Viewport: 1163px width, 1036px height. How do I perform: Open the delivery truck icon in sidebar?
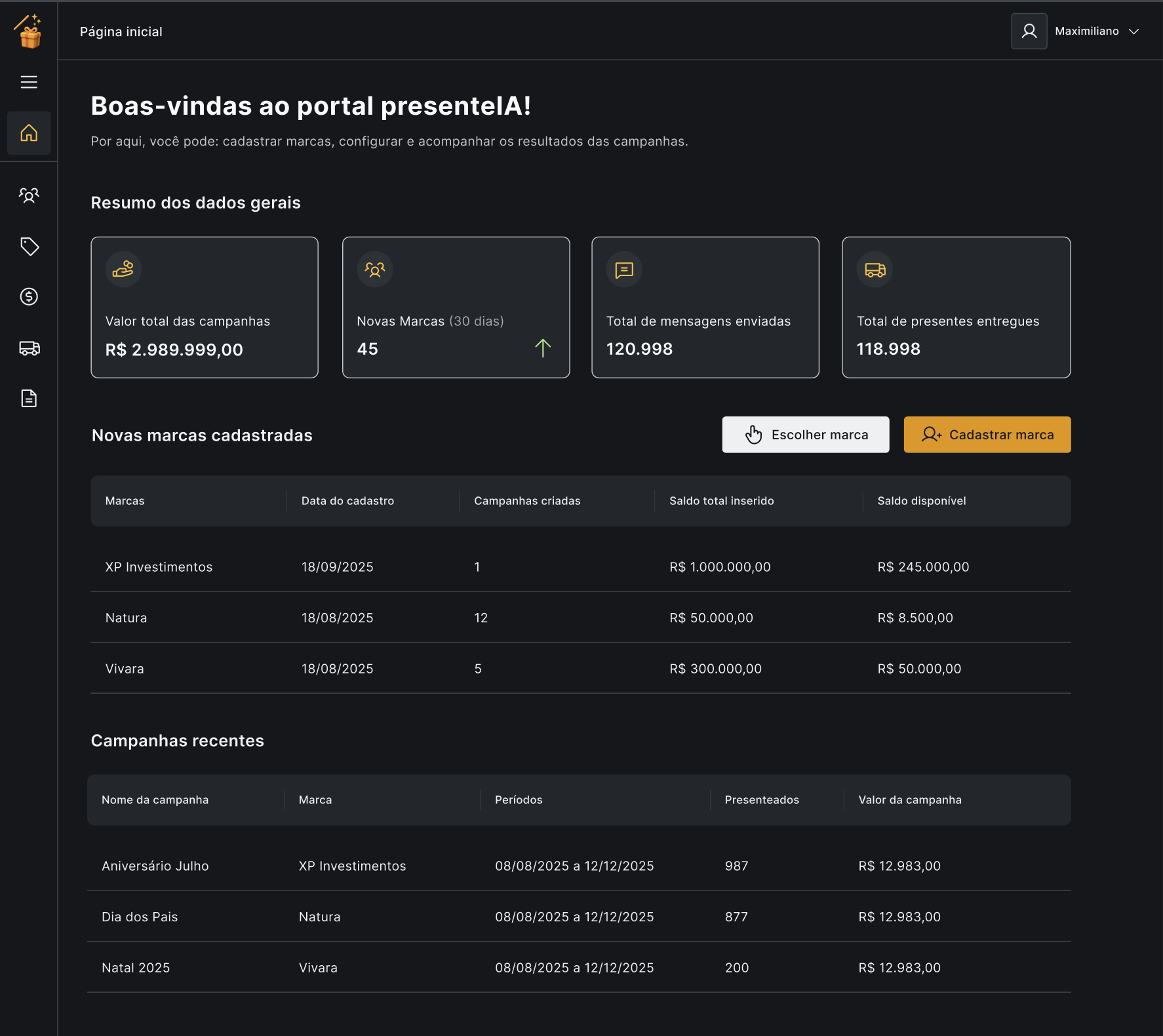[x=29, y=348]
